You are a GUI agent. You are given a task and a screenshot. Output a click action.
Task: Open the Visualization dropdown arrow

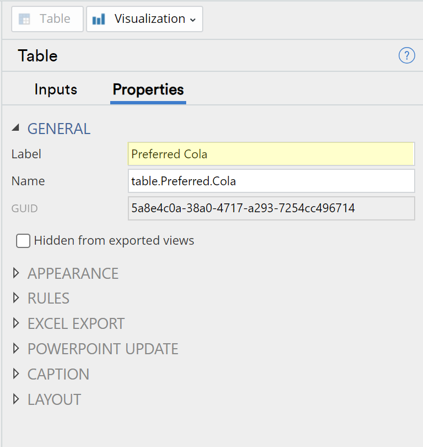pos(193,20)
